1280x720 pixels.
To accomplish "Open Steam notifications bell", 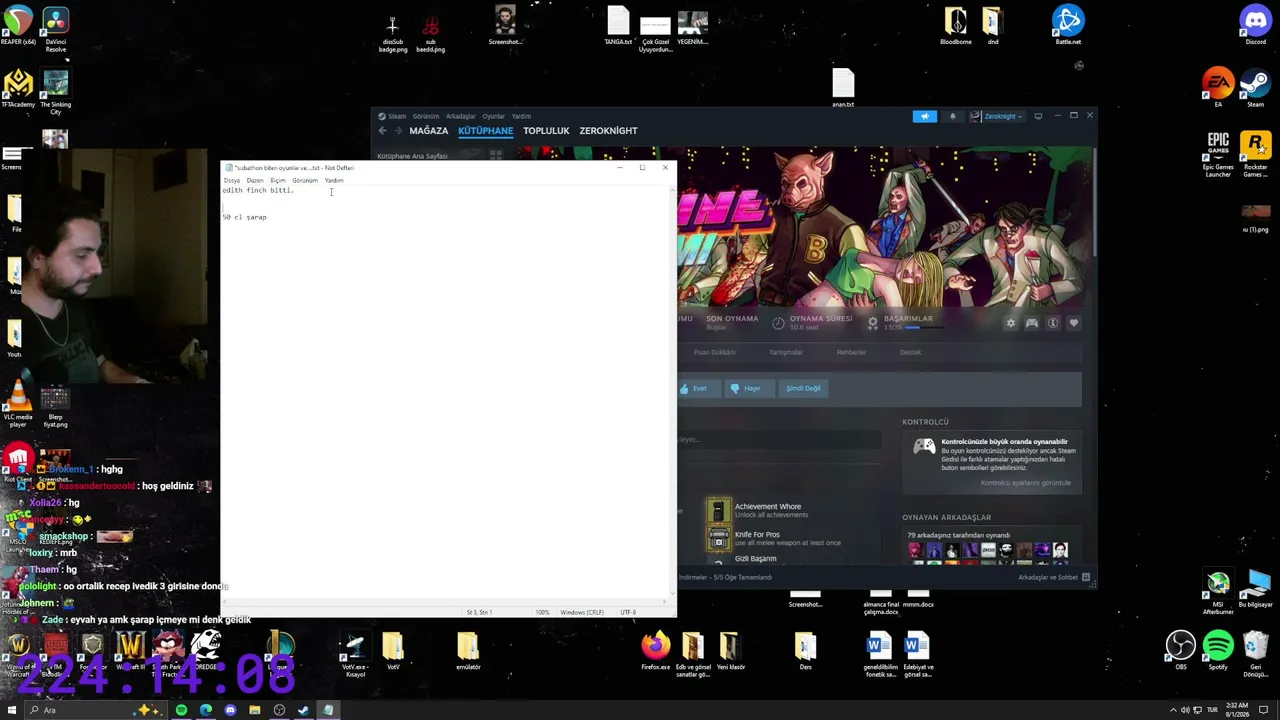I will tap(952, 116).
